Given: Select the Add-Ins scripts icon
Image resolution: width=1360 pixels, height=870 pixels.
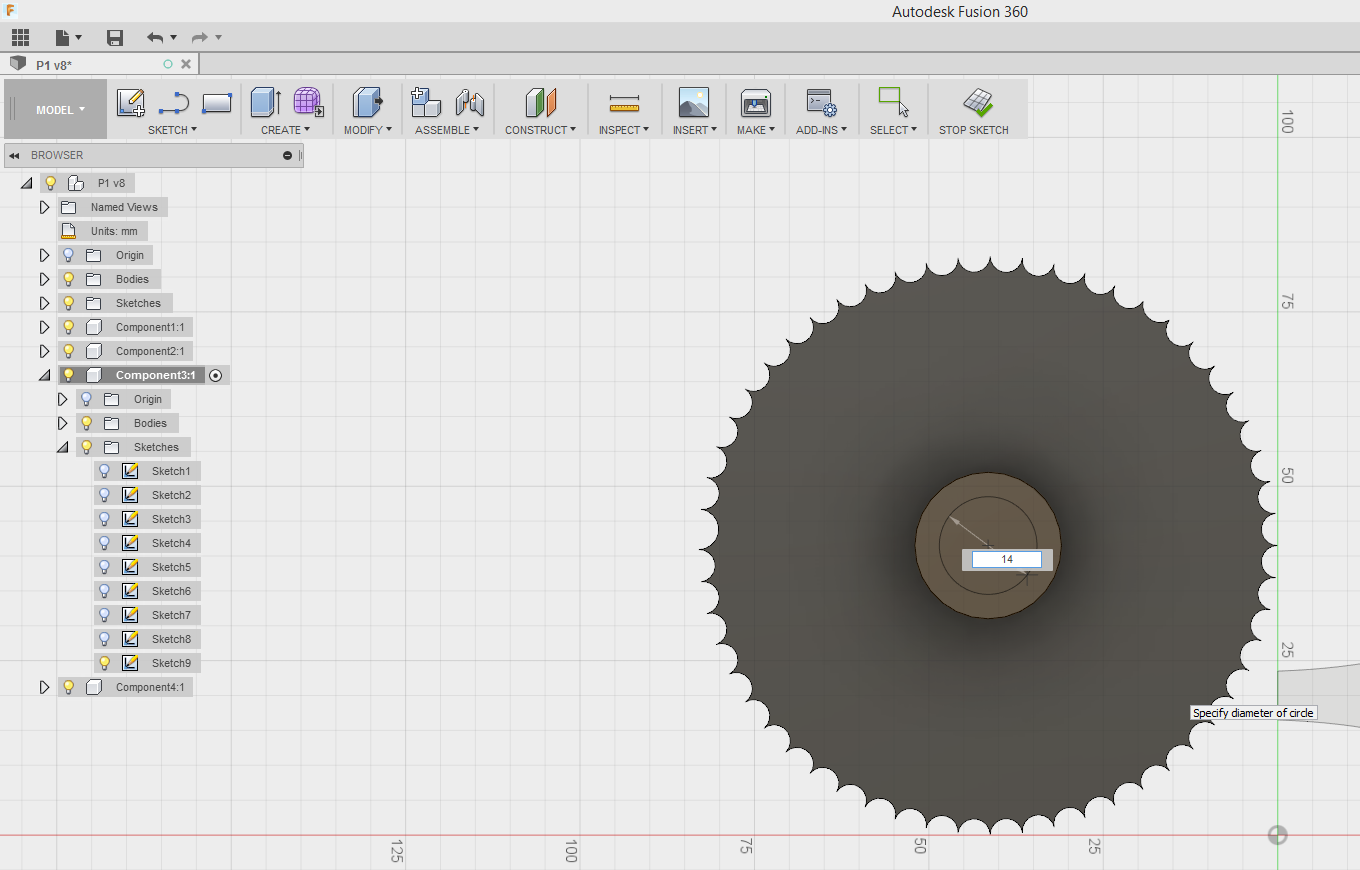Looking at the screenshot, I should point(821,102).
